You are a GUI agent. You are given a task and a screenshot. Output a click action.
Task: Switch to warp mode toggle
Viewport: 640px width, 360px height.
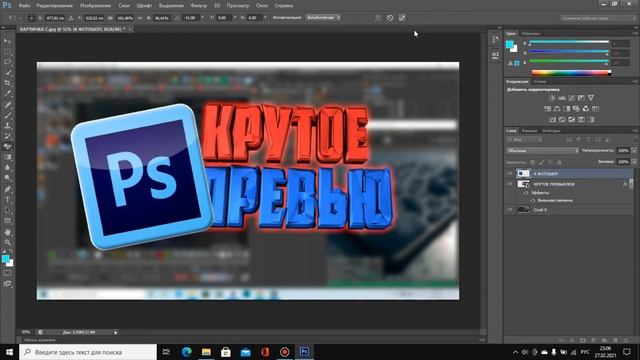pyautogui.click(x=378, y=18)
